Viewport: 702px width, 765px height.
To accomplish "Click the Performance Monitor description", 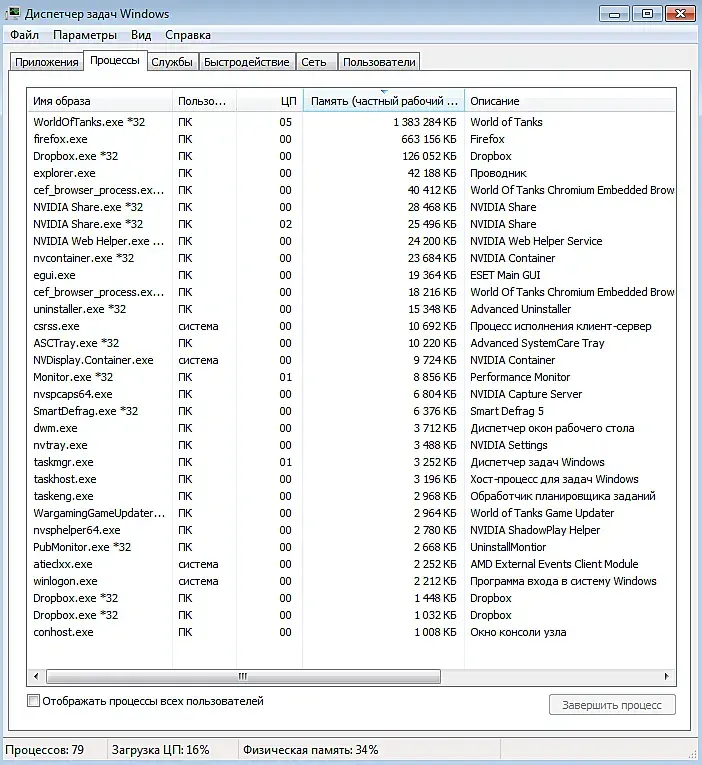I will click(x=520, y=377).
